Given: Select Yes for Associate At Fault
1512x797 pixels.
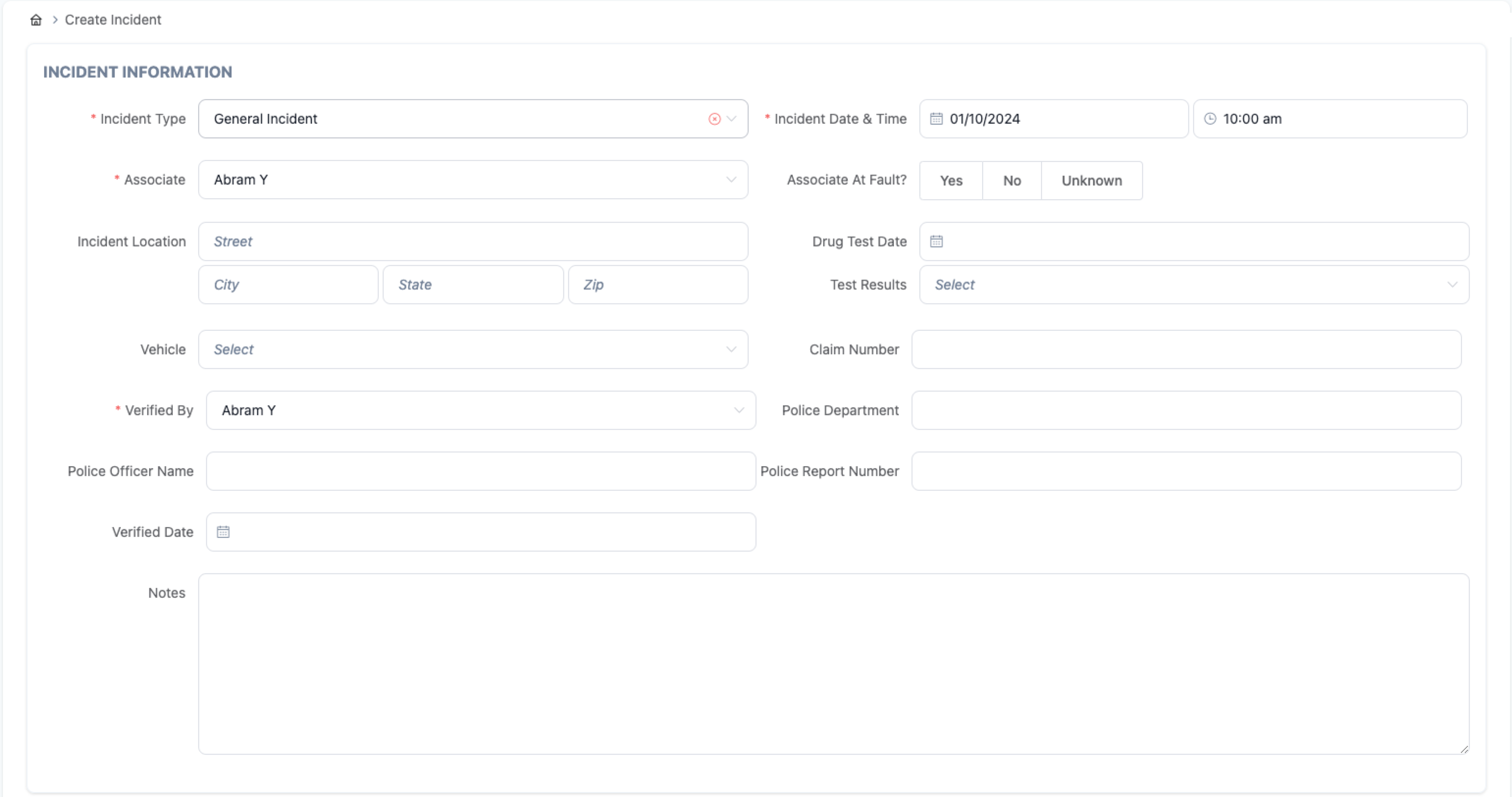Looking at the screenshot, I should (x=951, y=181).
